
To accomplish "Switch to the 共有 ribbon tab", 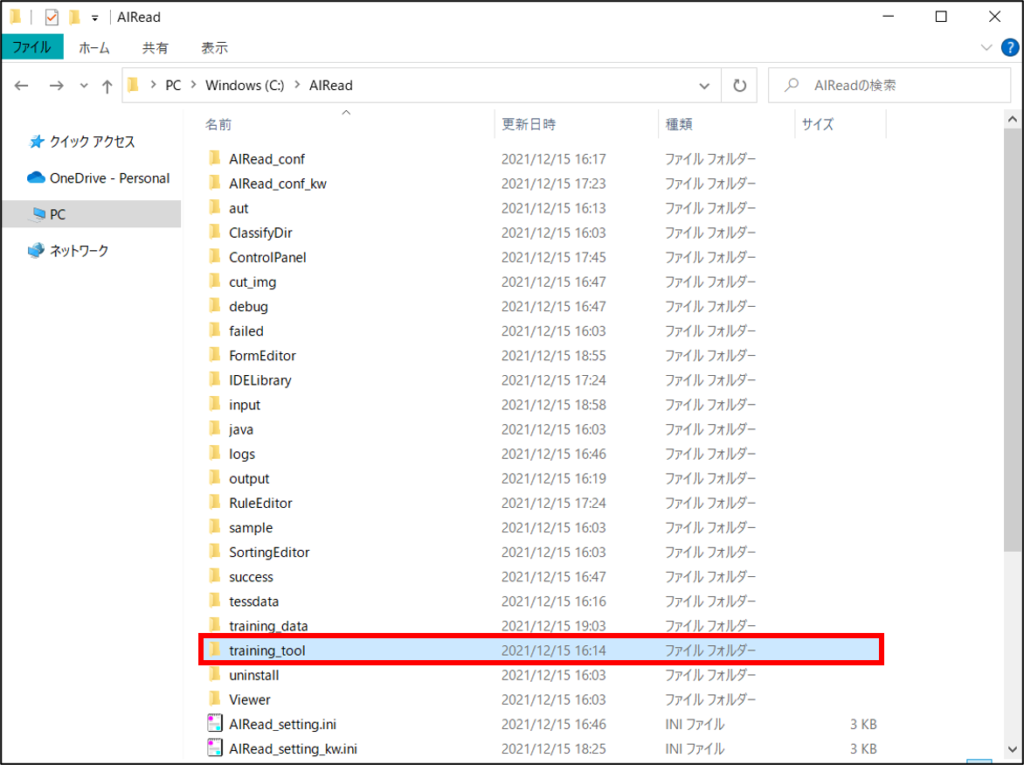I will pos(155,48).
